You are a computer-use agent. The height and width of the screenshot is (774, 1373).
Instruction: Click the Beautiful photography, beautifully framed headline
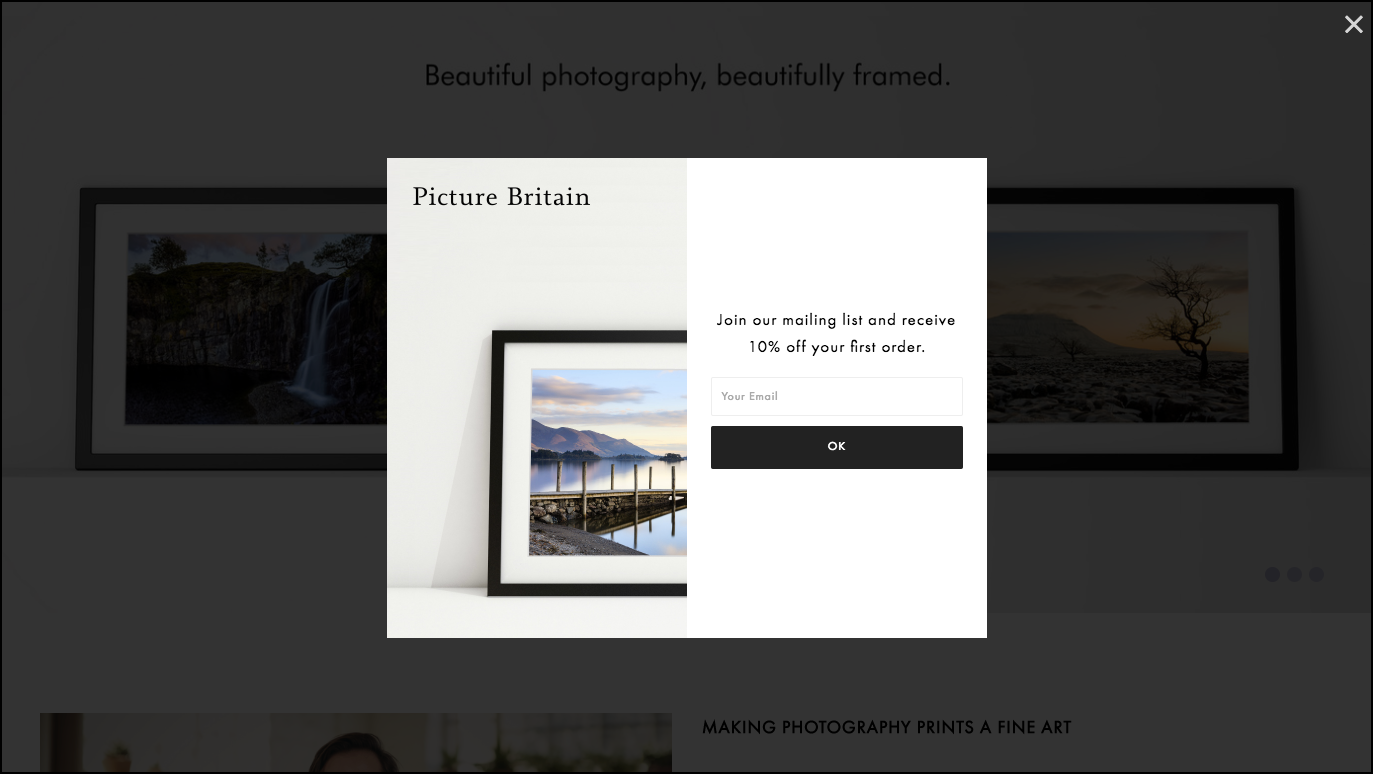687,76
